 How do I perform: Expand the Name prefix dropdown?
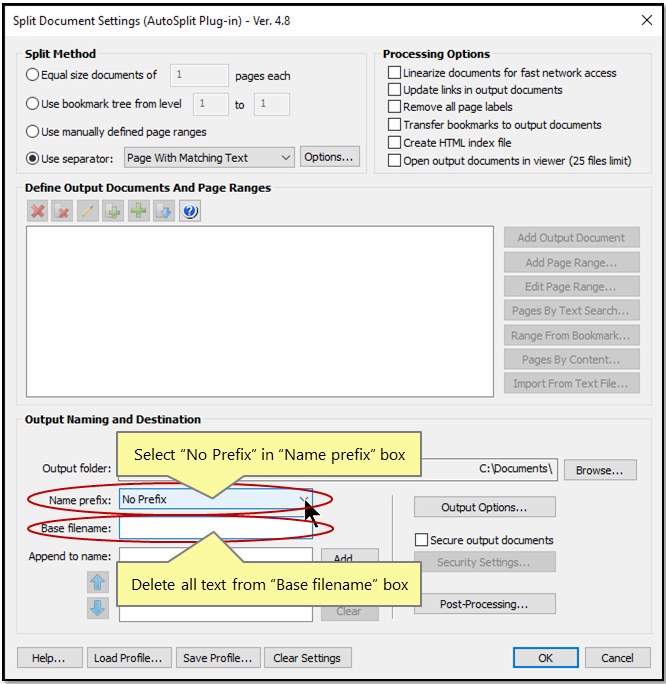(x=304, y=499)
